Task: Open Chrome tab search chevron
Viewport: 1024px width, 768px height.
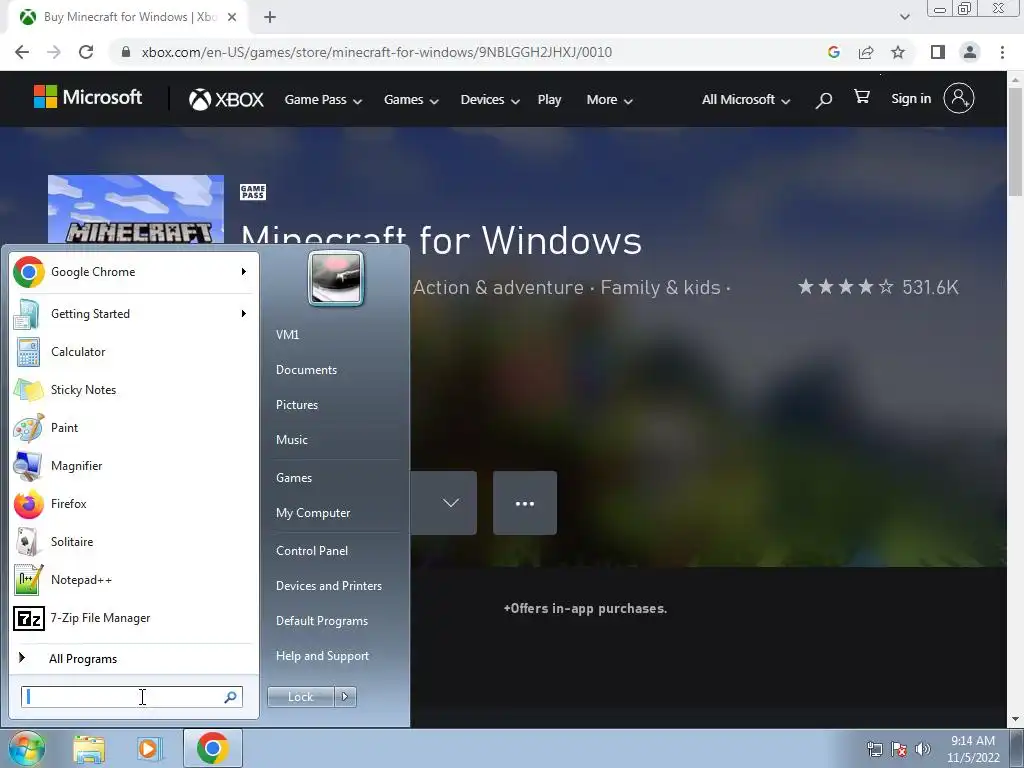Action: [904, 17]
